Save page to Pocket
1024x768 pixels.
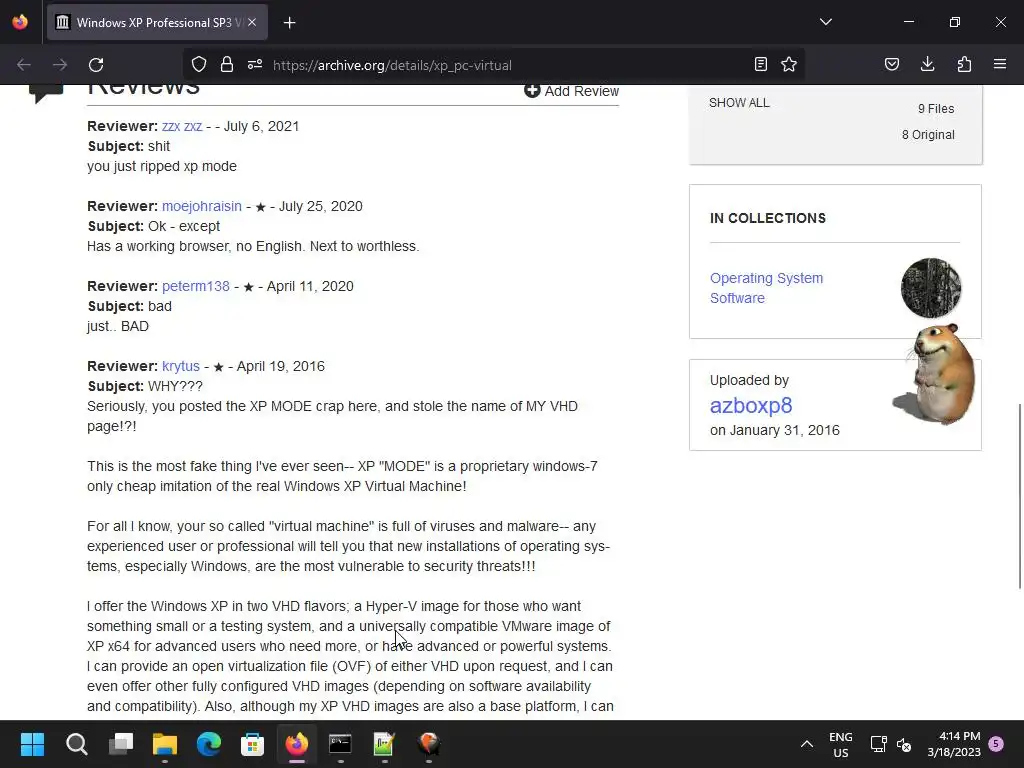(x=892, y=64)
